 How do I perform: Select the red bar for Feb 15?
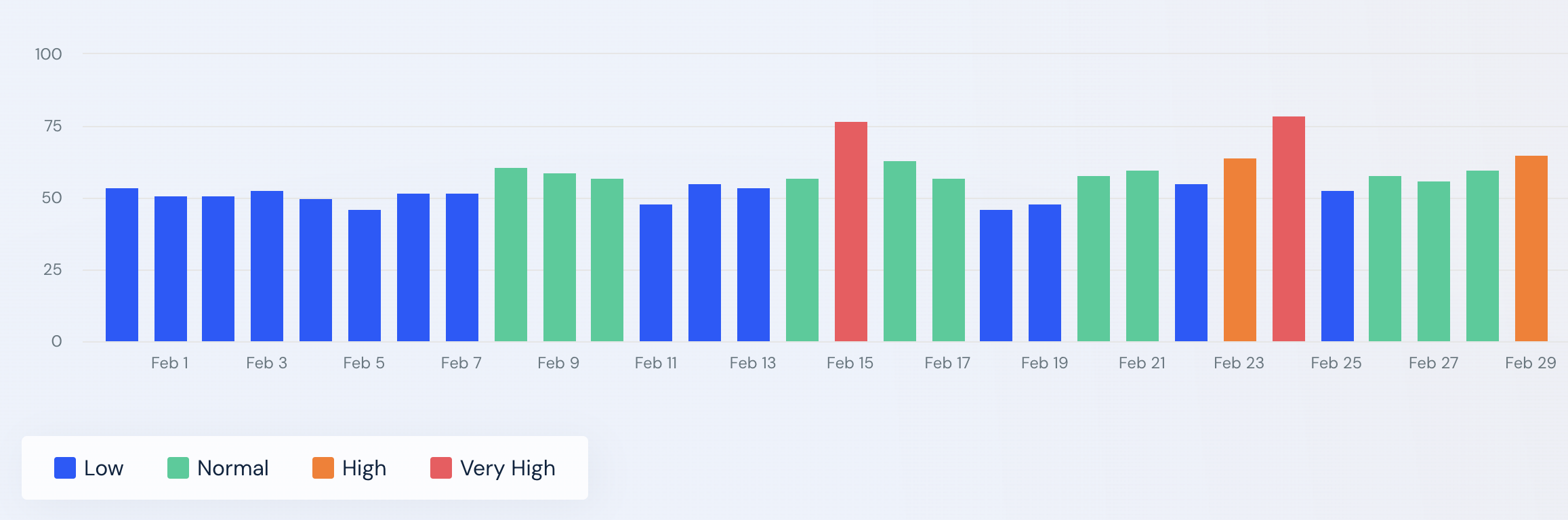click(851, 232)
